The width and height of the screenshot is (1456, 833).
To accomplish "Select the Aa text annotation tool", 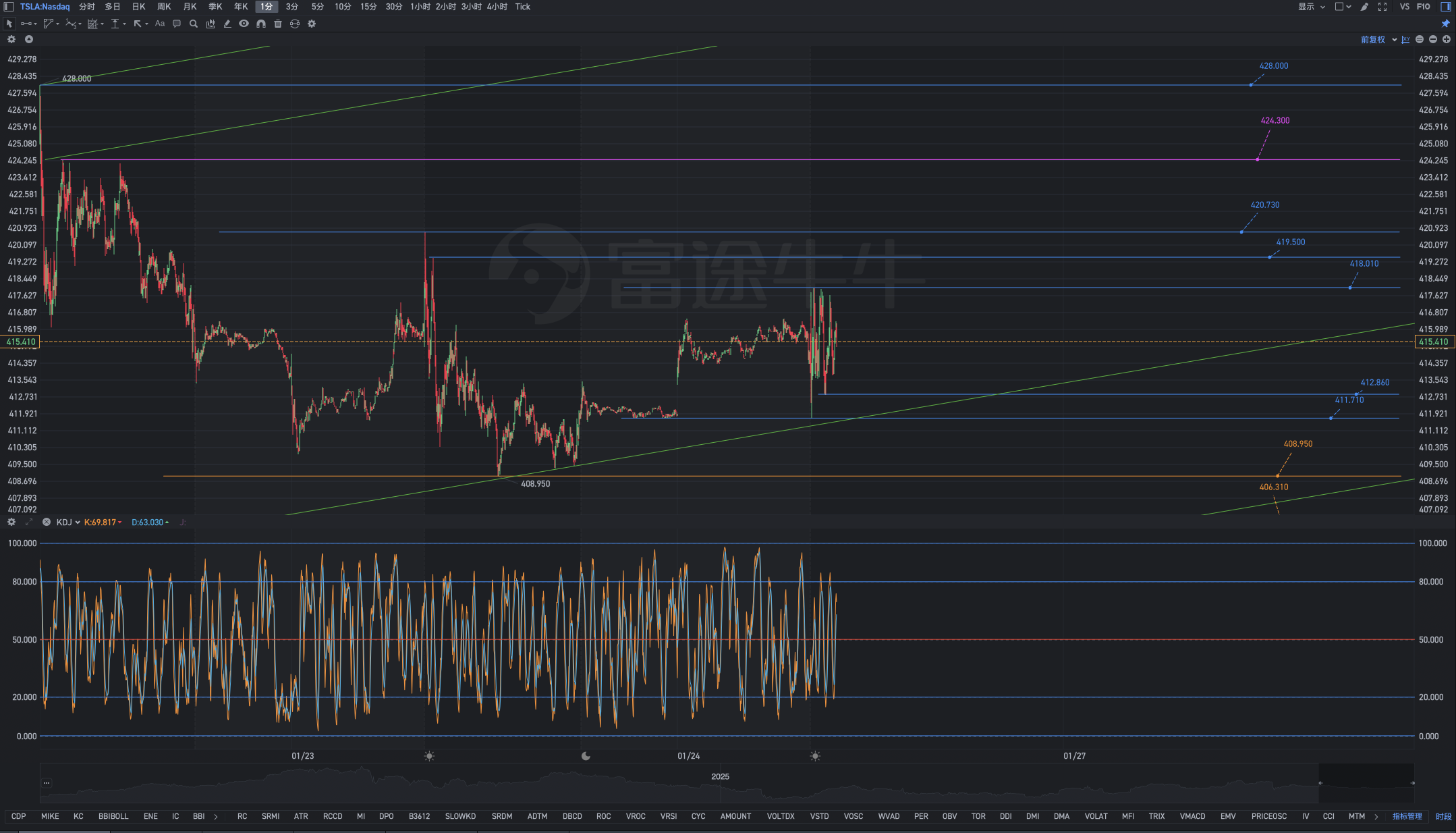I will [x=160, y=24].
